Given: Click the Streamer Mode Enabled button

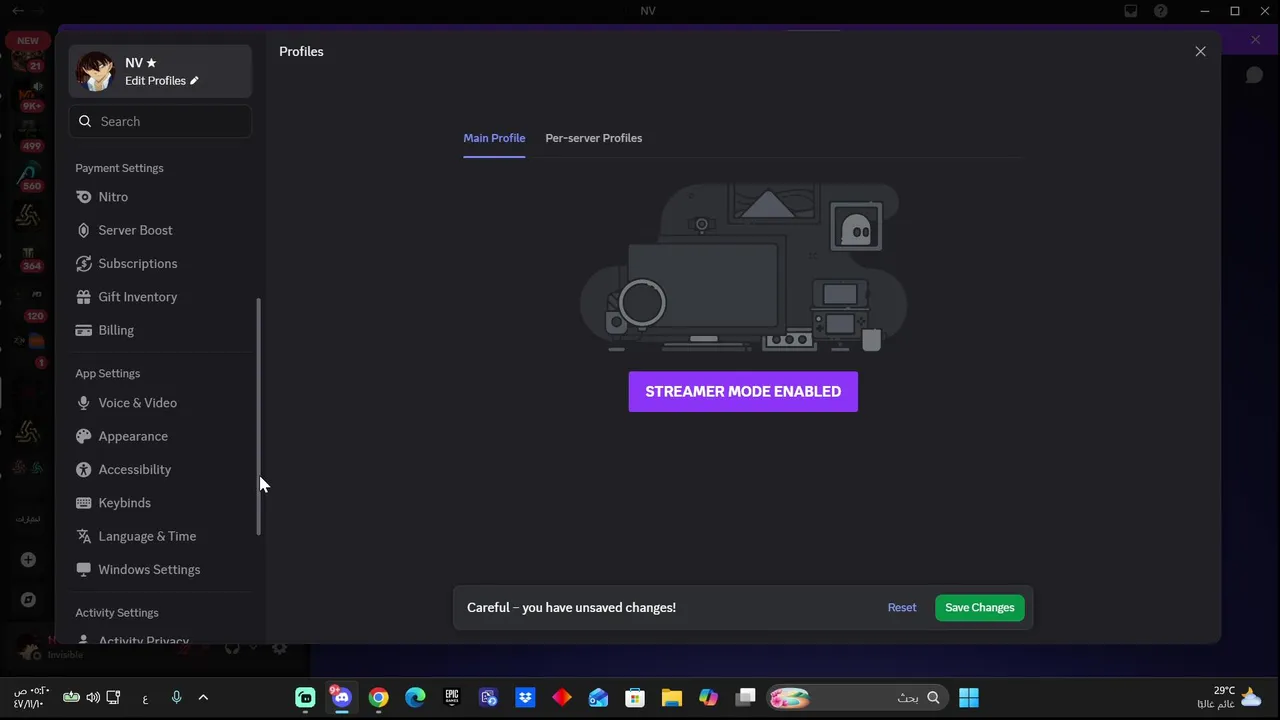Looking at the screenshot, I should pos(743,392).
